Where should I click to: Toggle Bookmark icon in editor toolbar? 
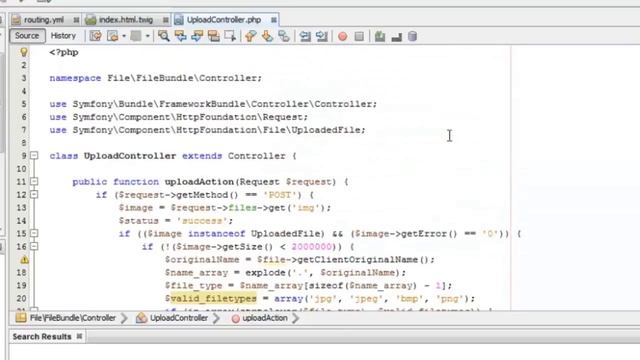coord(284,36)
